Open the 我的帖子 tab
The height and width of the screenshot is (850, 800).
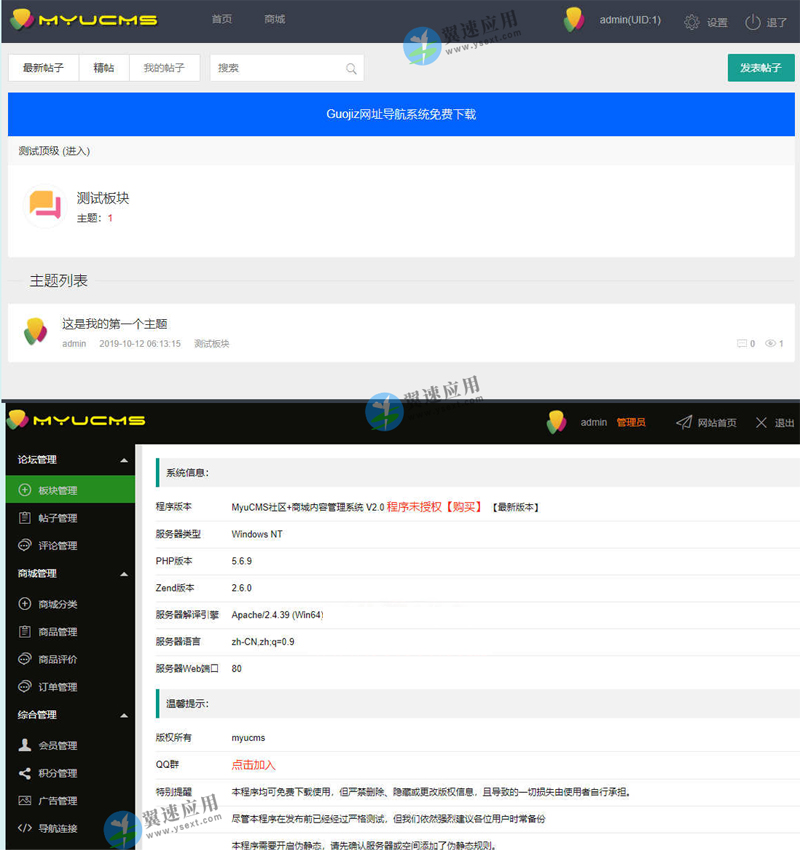click(x=164, y=68)
